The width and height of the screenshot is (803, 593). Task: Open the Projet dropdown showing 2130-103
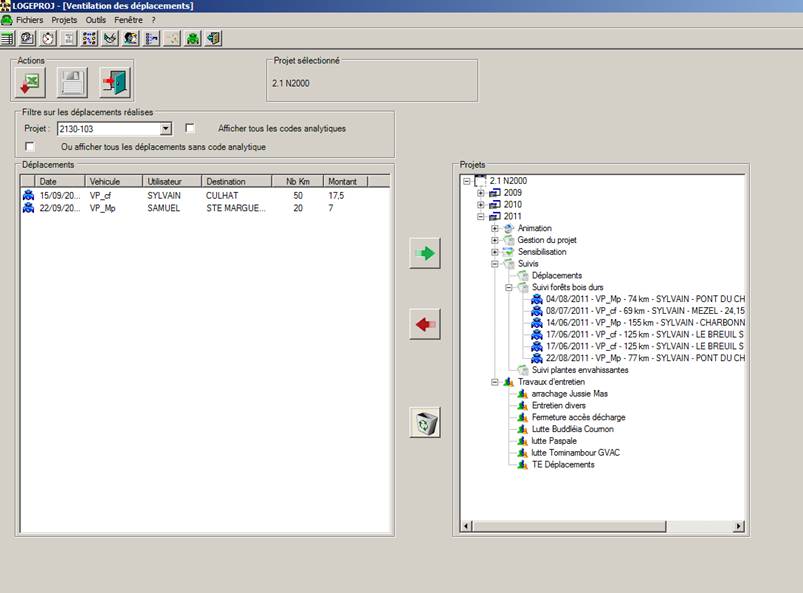166,129
